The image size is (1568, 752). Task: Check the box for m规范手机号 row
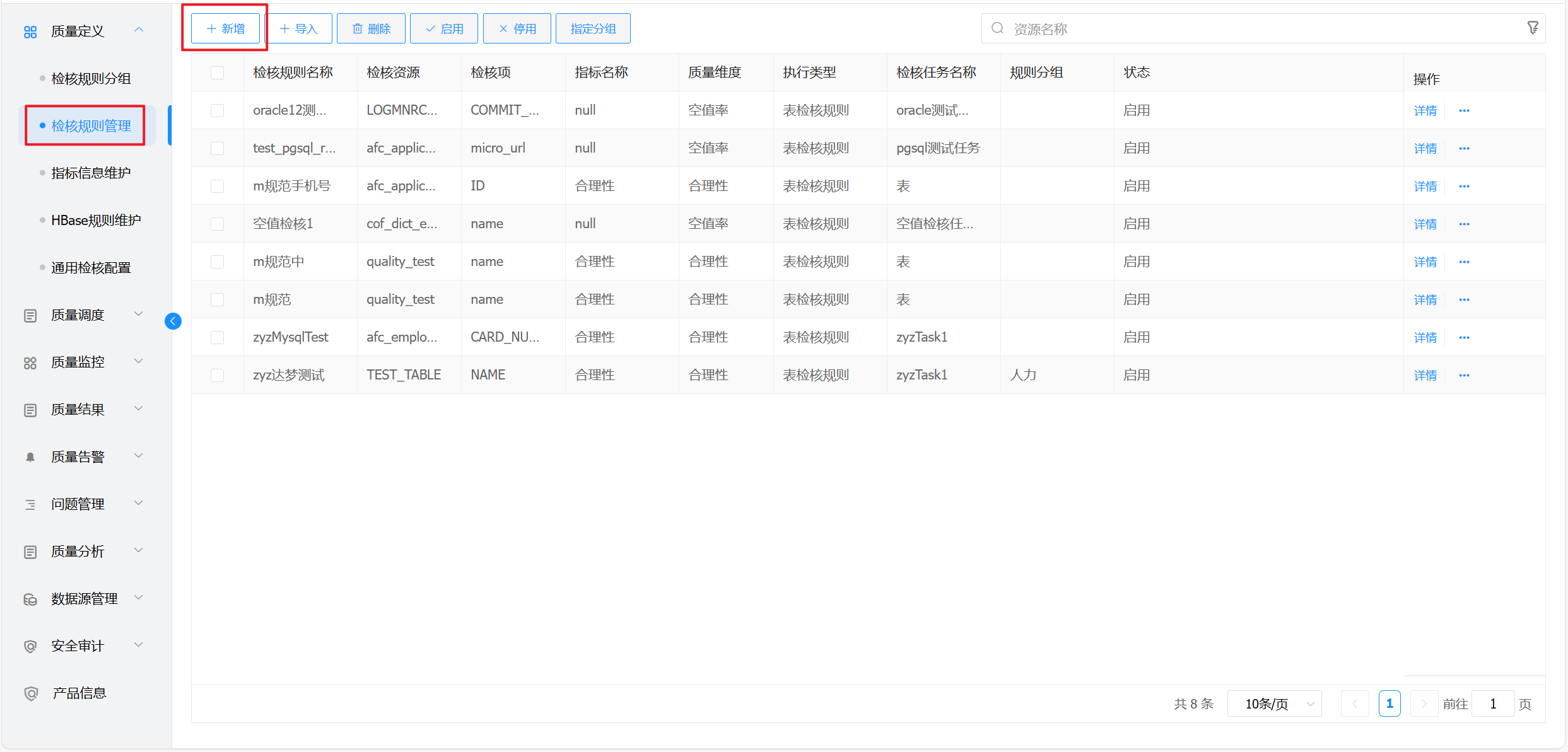(218, 187)
